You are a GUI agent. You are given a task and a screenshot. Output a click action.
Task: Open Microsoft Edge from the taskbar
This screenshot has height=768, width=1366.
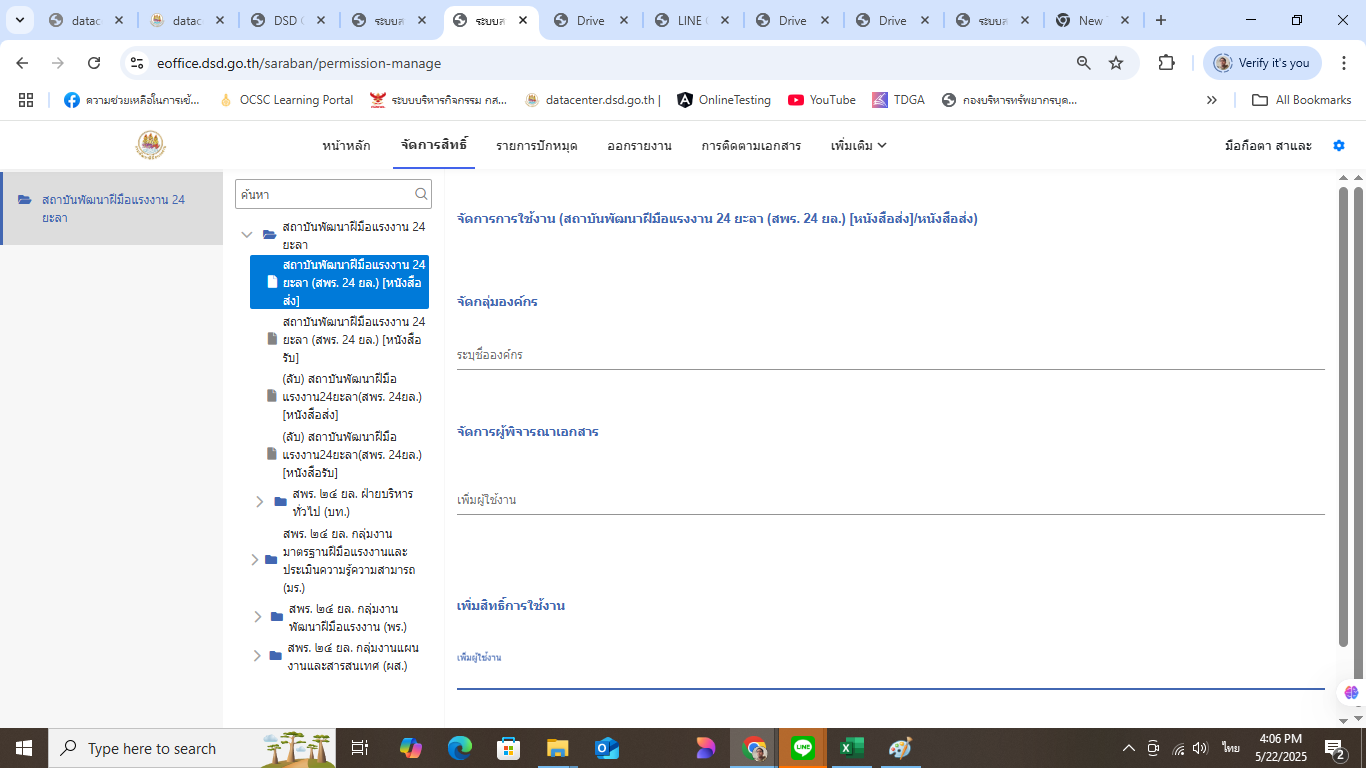(x=459, y=748)
